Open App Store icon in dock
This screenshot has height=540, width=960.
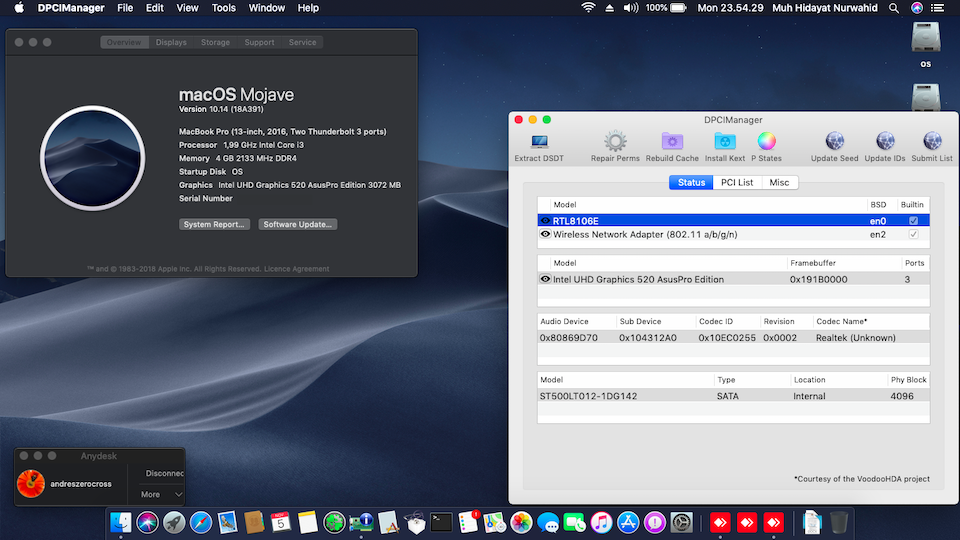point(628,523)
